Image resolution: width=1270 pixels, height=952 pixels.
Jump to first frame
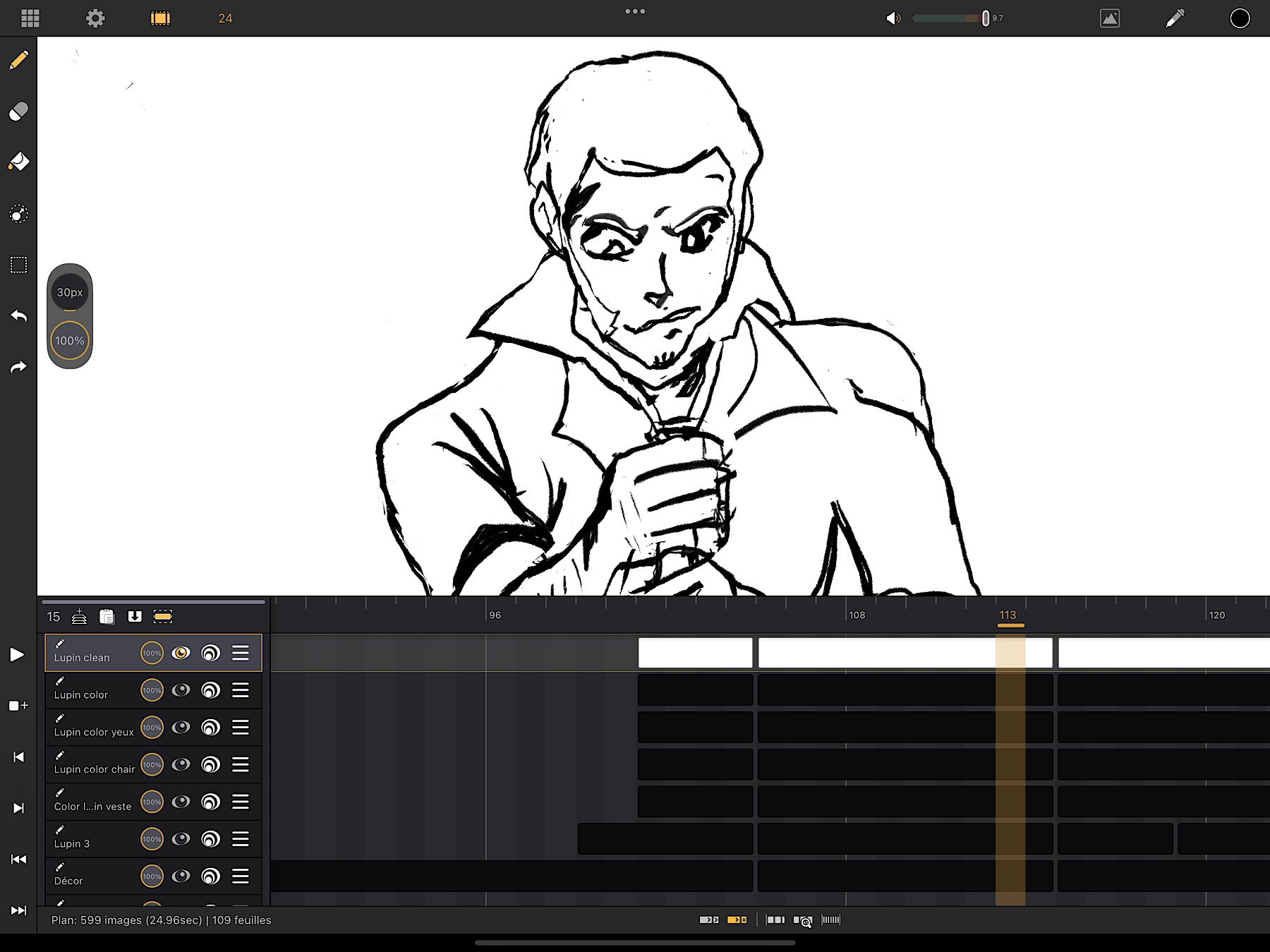19,860
